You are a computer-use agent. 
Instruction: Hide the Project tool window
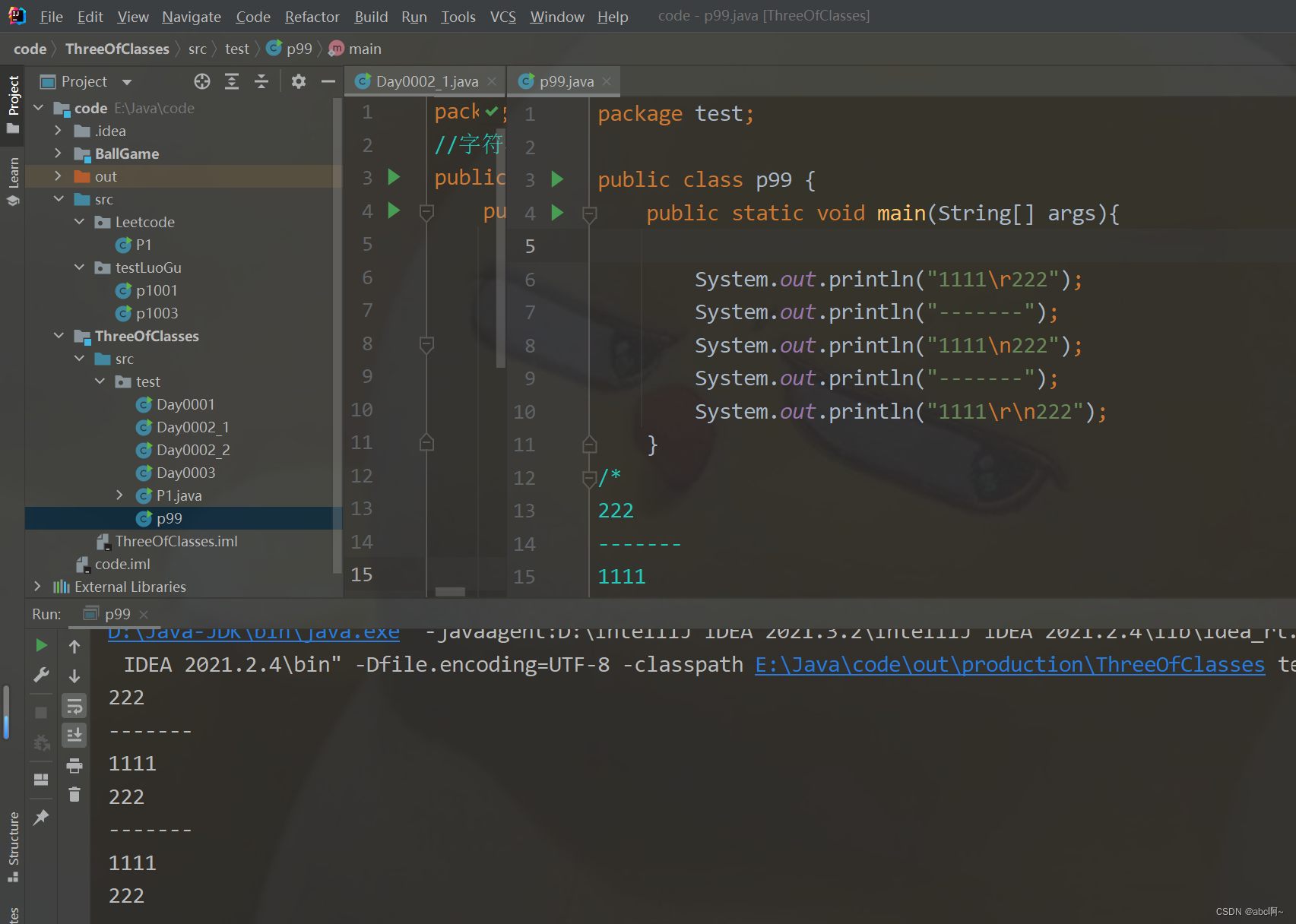[328, 81]
